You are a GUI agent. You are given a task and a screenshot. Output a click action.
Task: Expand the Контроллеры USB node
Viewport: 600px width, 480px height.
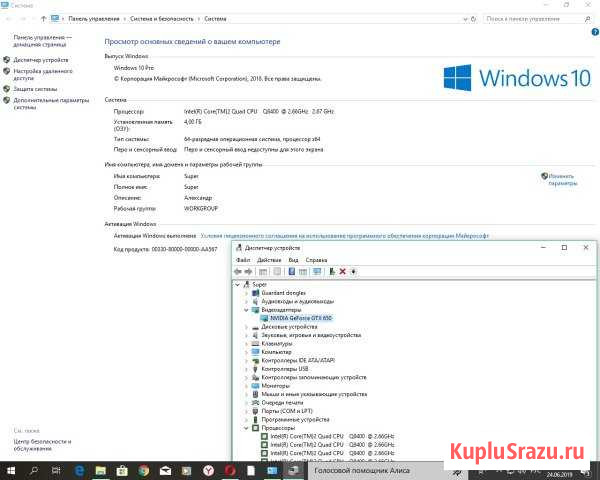click(x=246, y=369)
